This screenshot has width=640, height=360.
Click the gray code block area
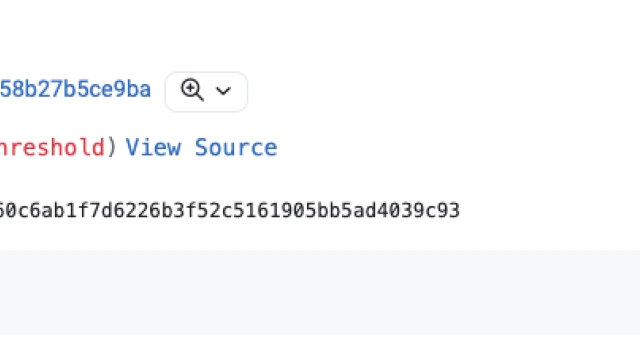pos(320,293)
